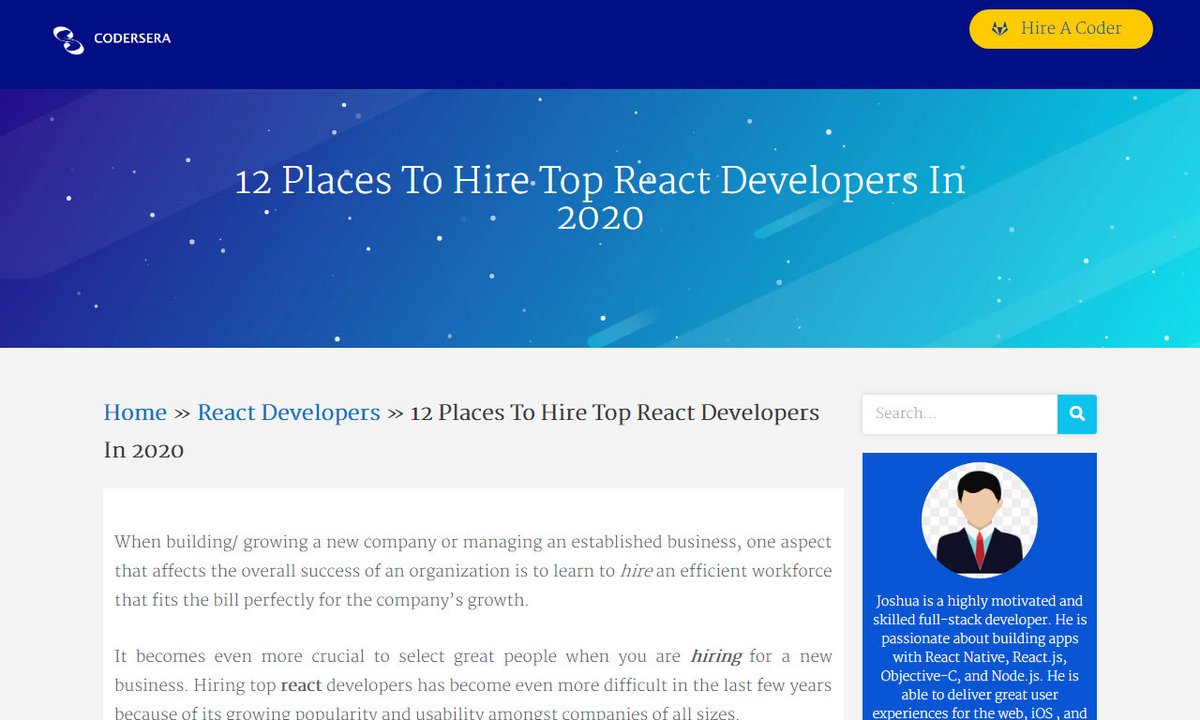Click the Joshua author bio text
Screen dimensions: 1200x720
(x=979, y=657)
